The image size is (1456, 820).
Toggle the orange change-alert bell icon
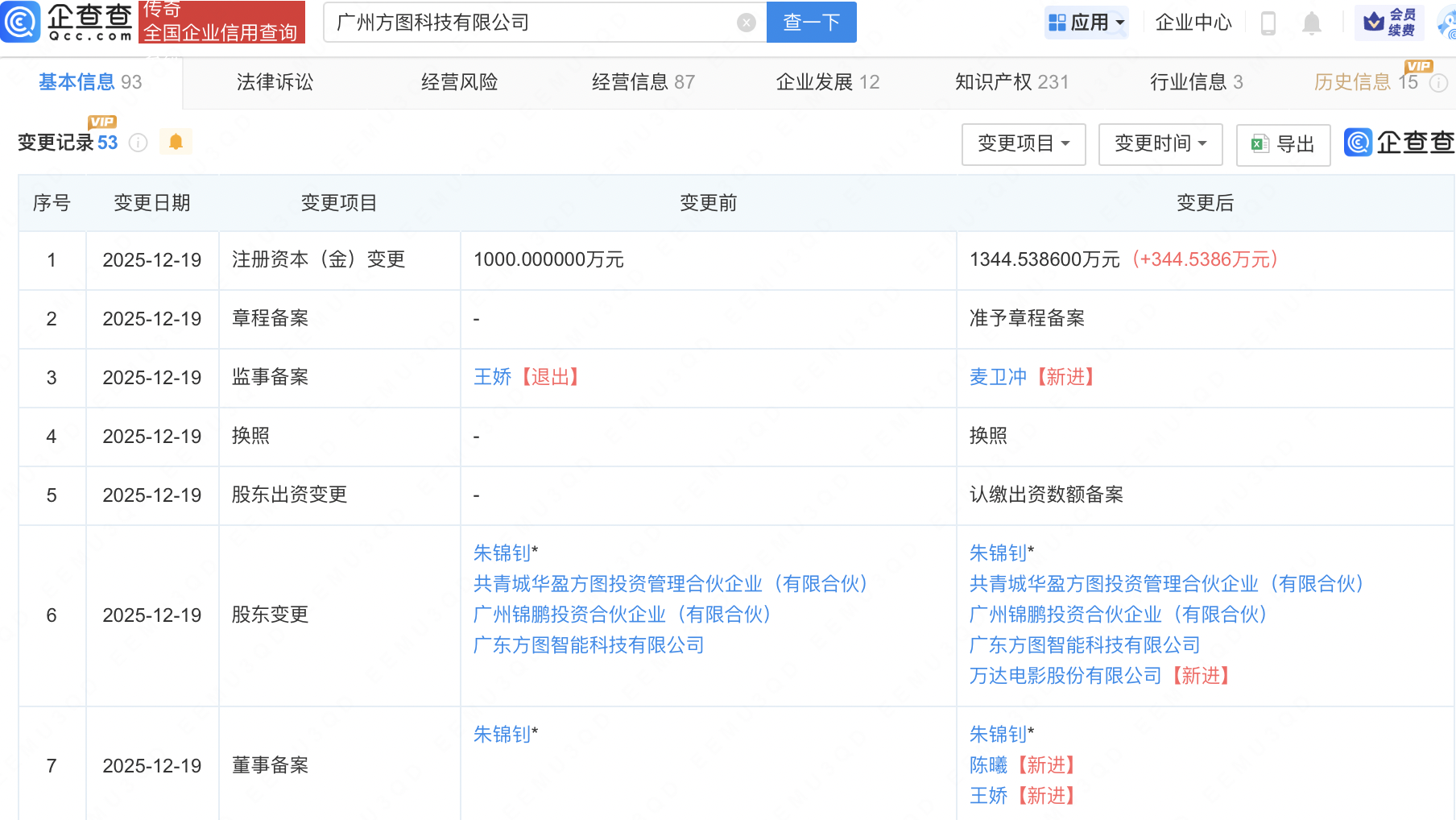pyautogui.click(x=176, y=142)
